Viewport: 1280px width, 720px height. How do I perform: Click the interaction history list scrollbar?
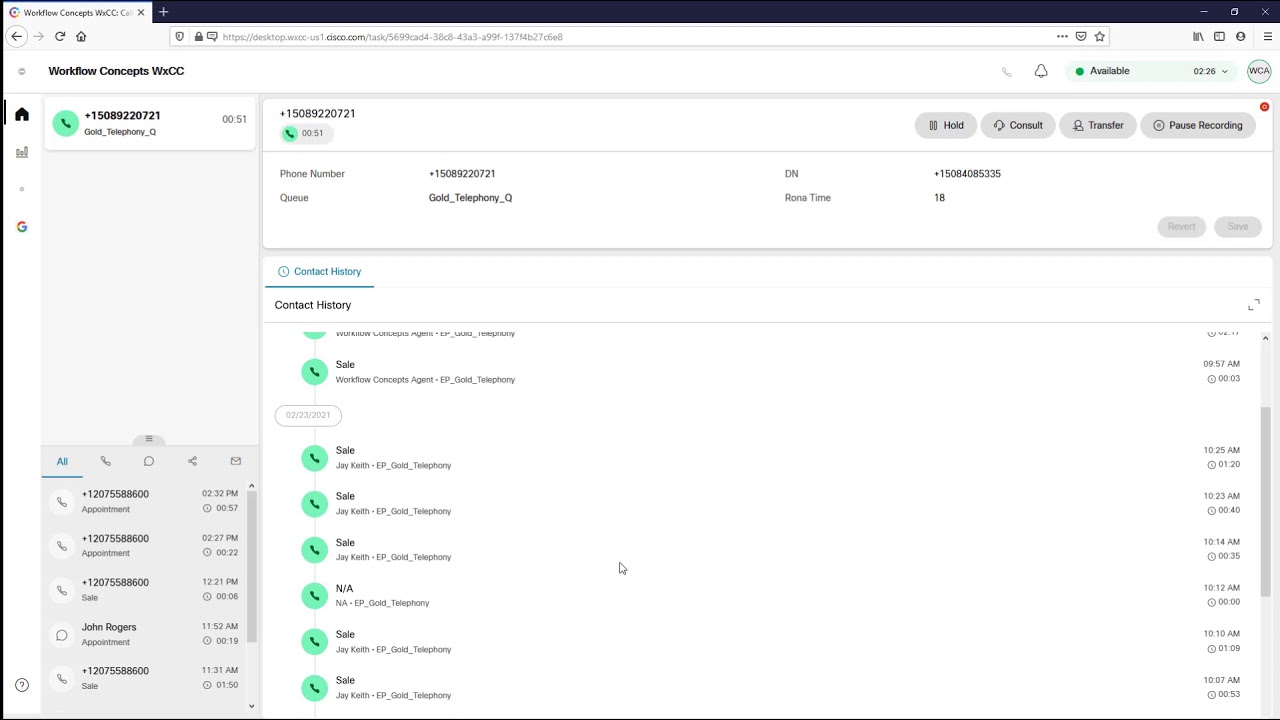click(x=252, y=566)
